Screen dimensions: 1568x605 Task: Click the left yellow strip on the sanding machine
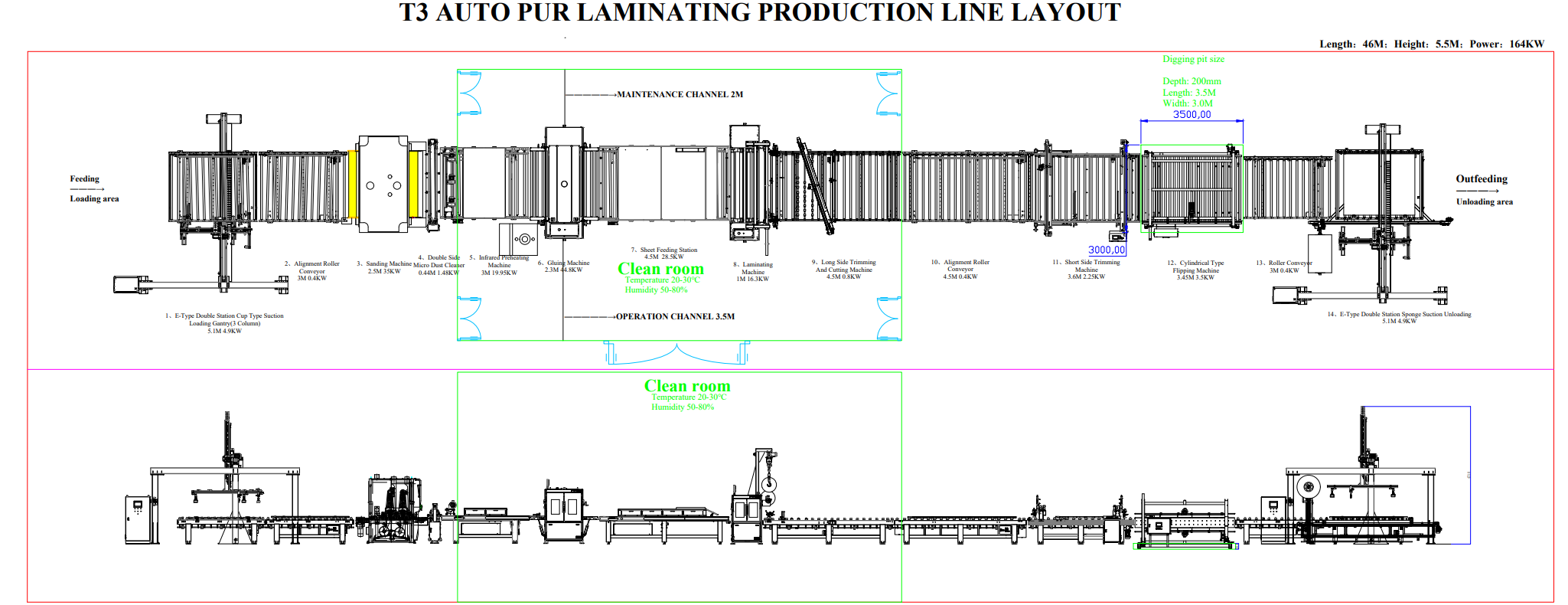353,184
